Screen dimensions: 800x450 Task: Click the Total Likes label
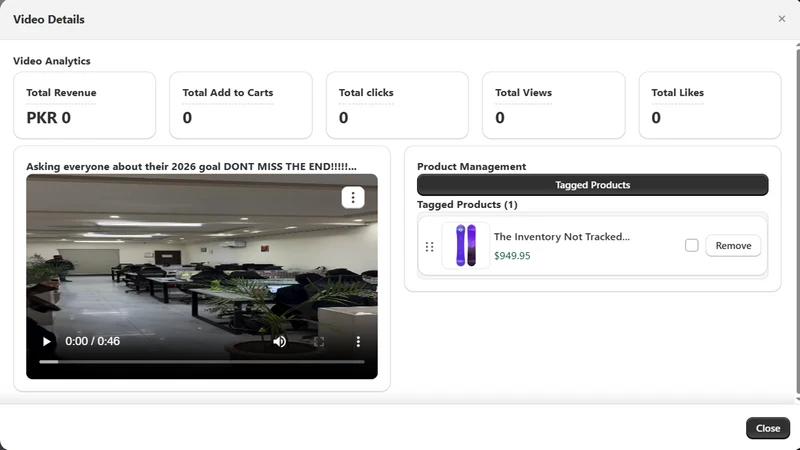pos(678,93)
